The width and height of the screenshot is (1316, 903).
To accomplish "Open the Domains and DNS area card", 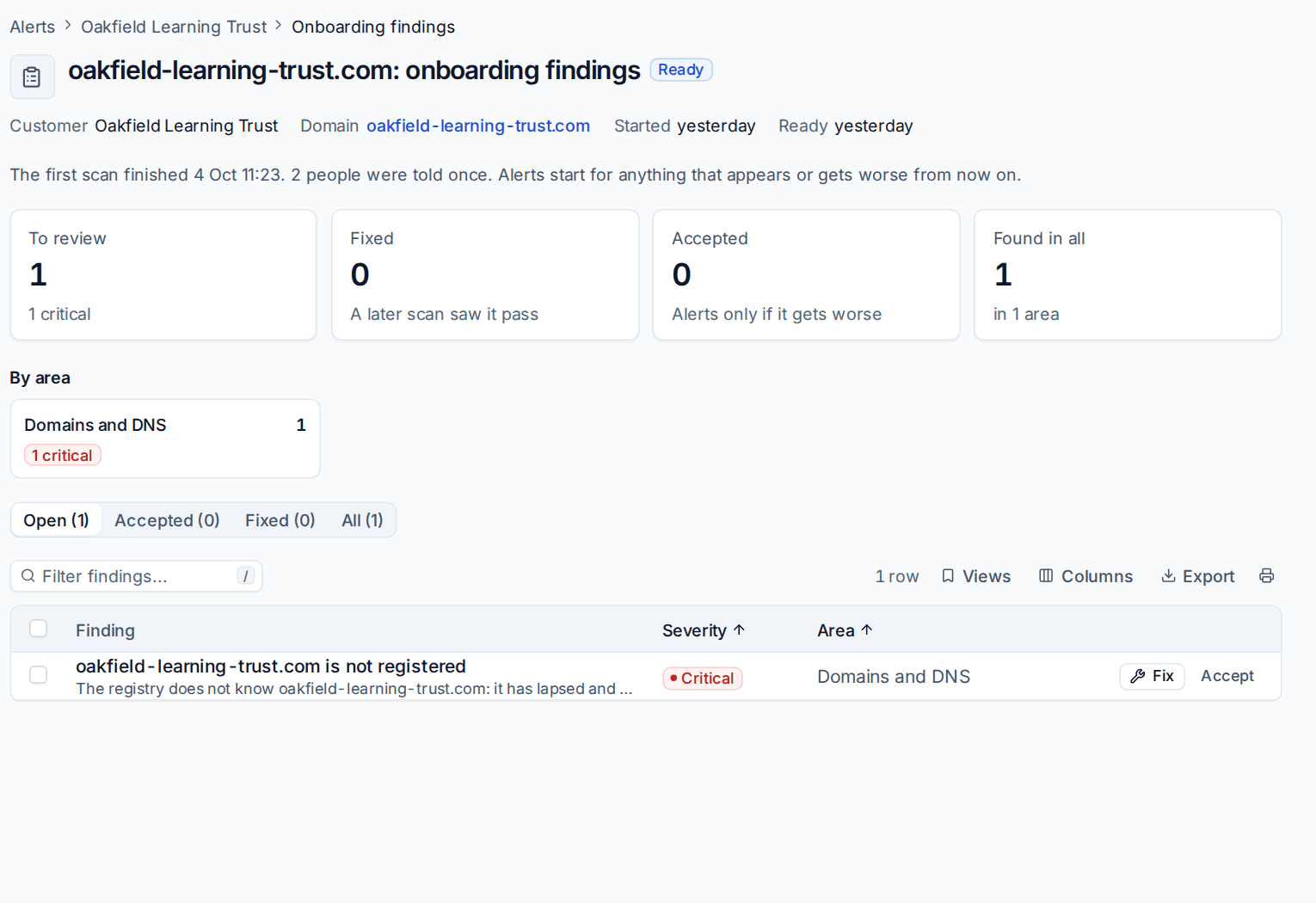I will [x=165, y=439].
